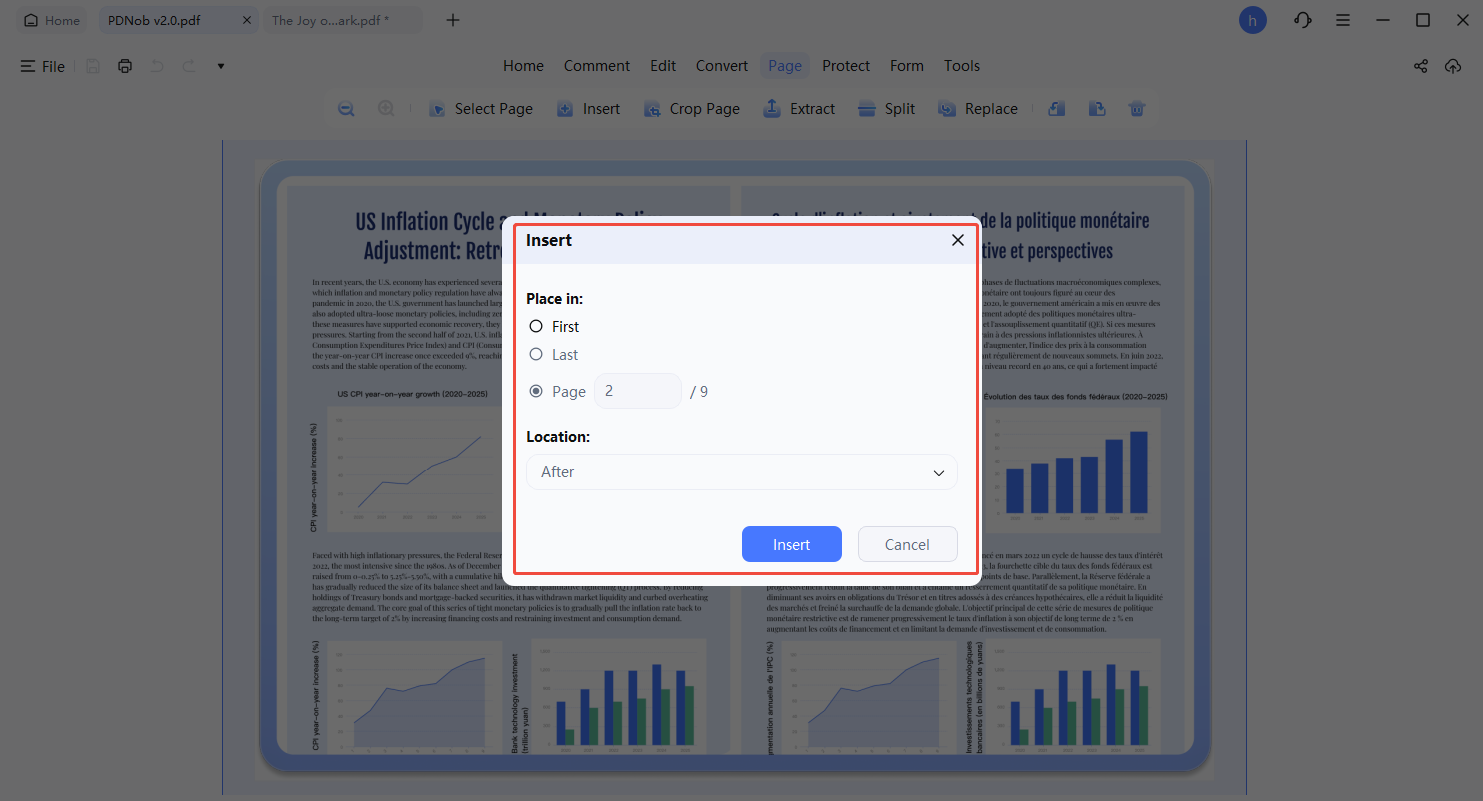Select the First radio button

point(536,326)
